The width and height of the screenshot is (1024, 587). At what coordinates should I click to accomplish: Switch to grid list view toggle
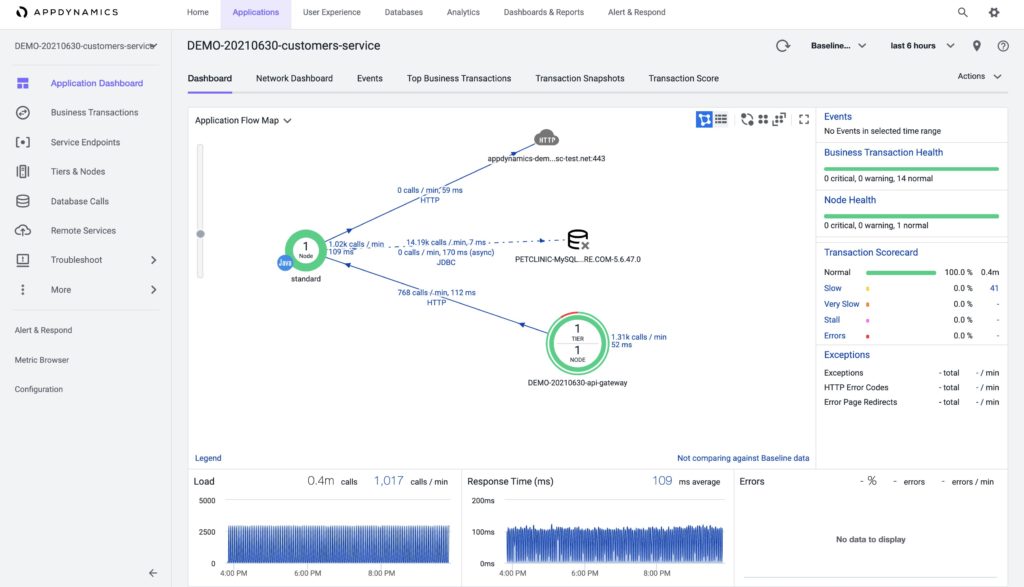(721, 119)
